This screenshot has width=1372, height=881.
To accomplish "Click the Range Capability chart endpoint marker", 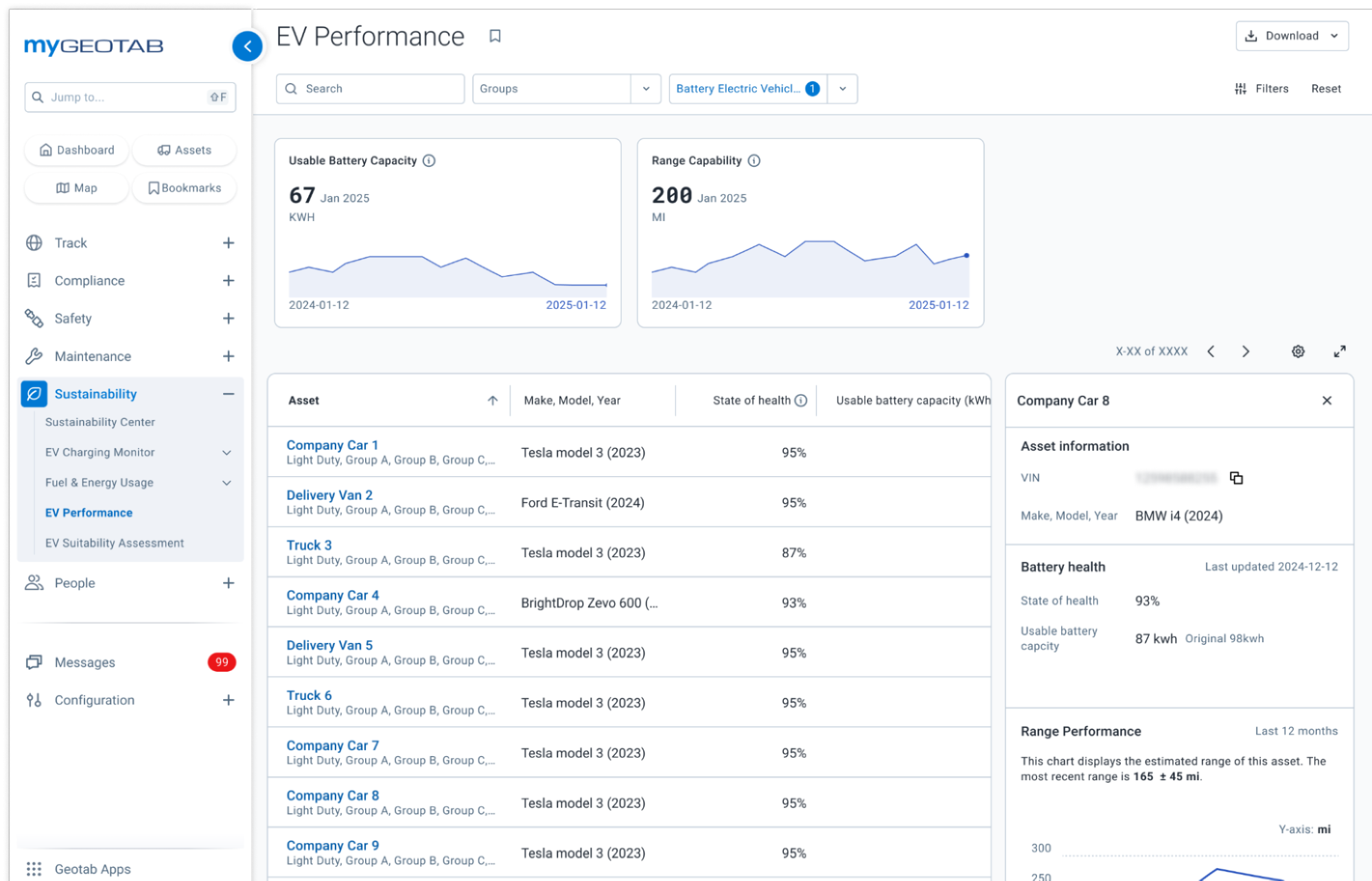I will (x=966, y=255).
